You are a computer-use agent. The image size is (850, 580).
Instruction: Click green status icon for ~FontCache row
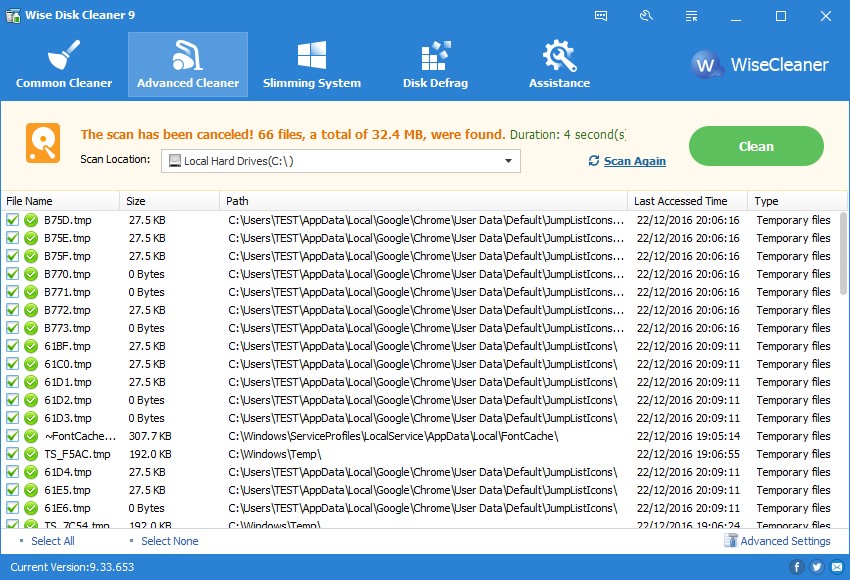click(x=31, y=436)
